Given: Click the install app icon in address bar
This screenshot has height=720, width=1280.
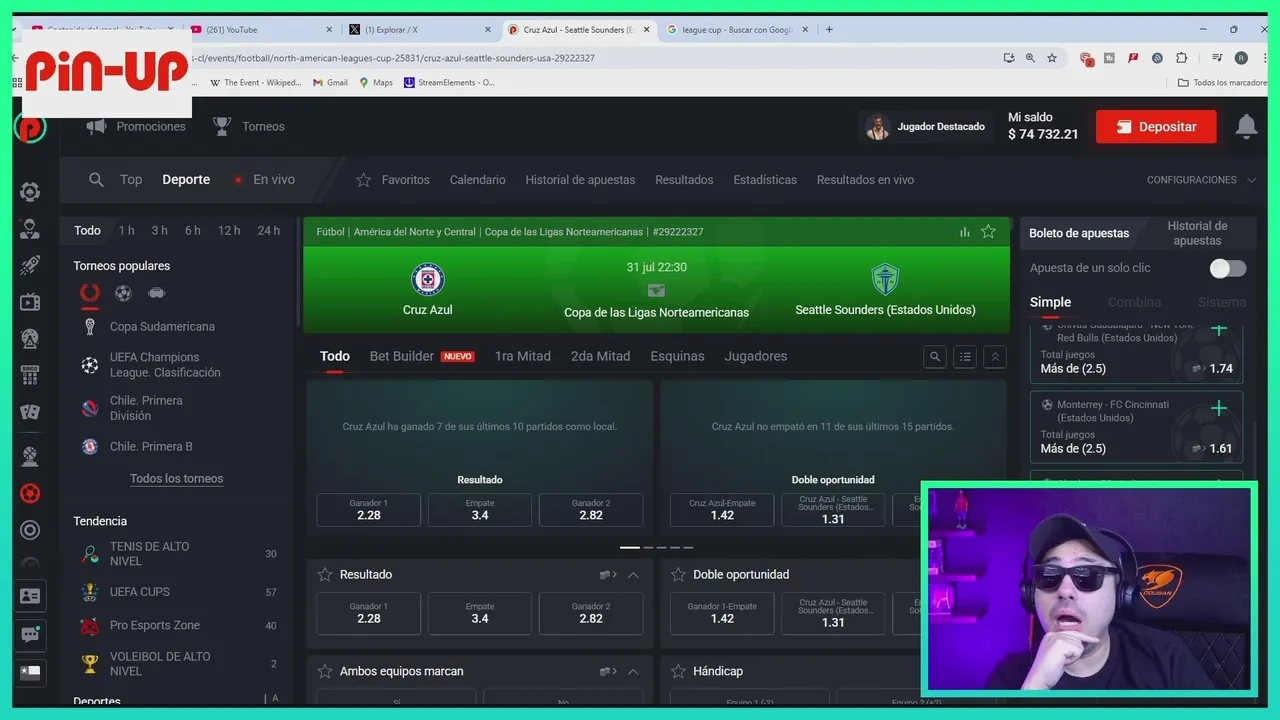Looking at the screenshot, I should tap(1008, 58).
